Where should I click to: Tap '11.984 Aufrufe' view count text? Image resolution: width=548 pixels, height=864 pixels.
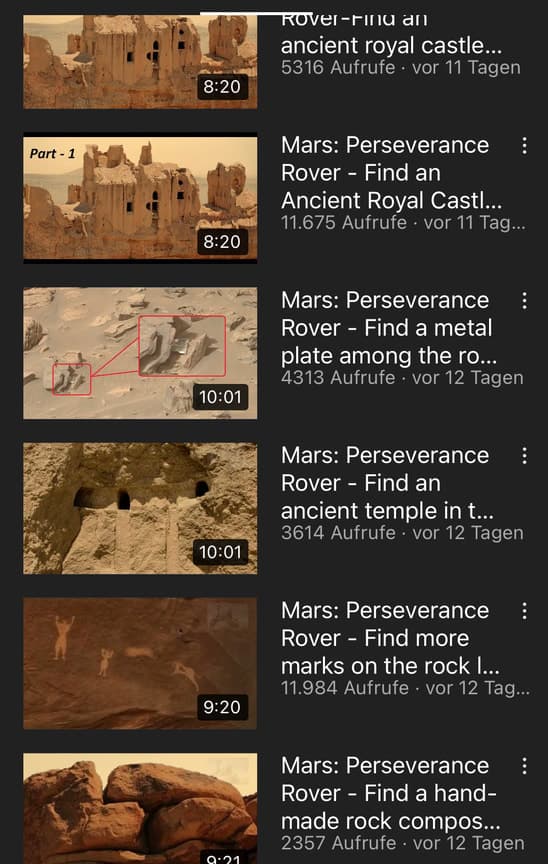click(345, 688)
